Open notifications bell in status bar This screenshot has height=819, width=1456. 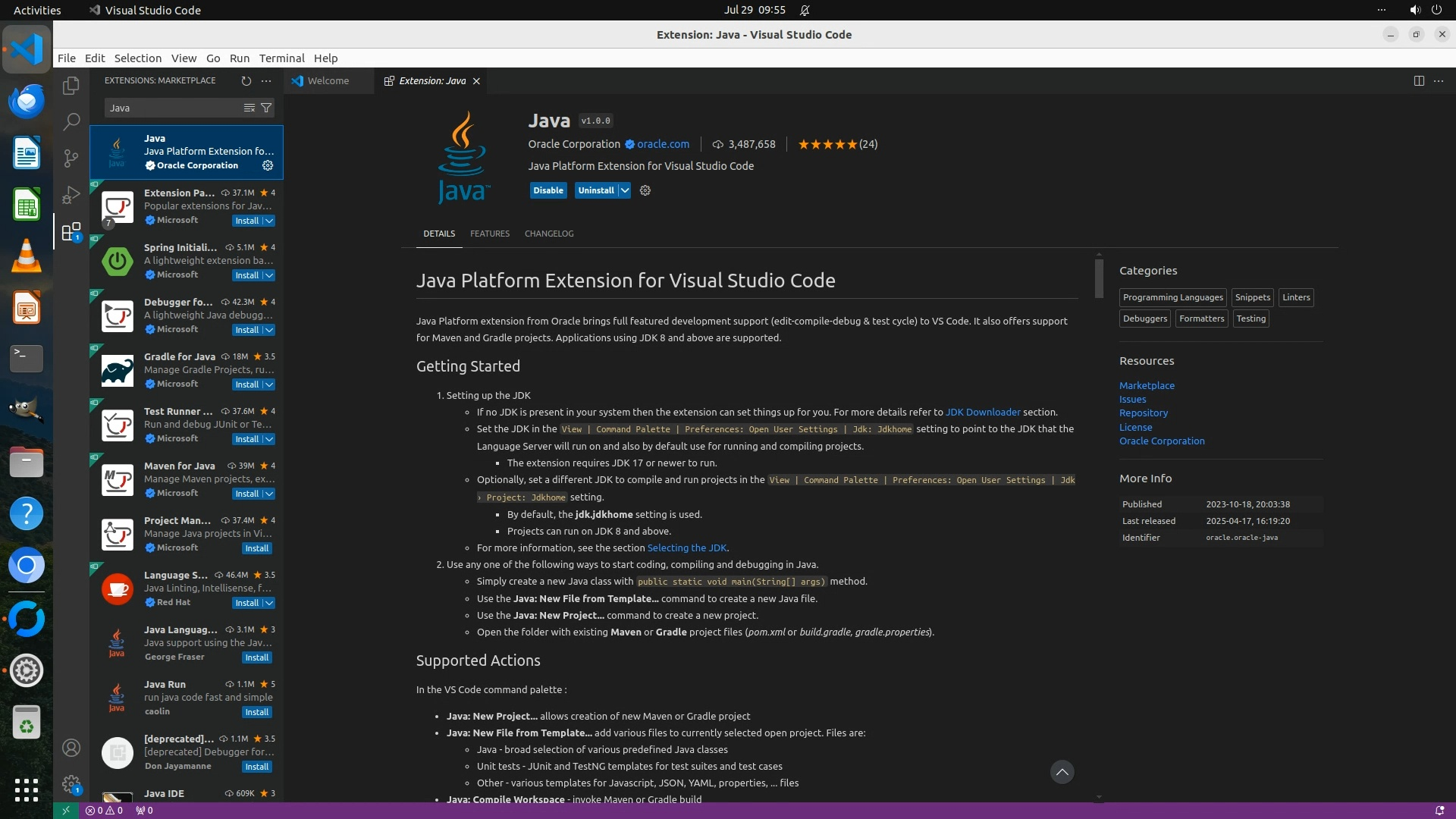coord(1439,810)
